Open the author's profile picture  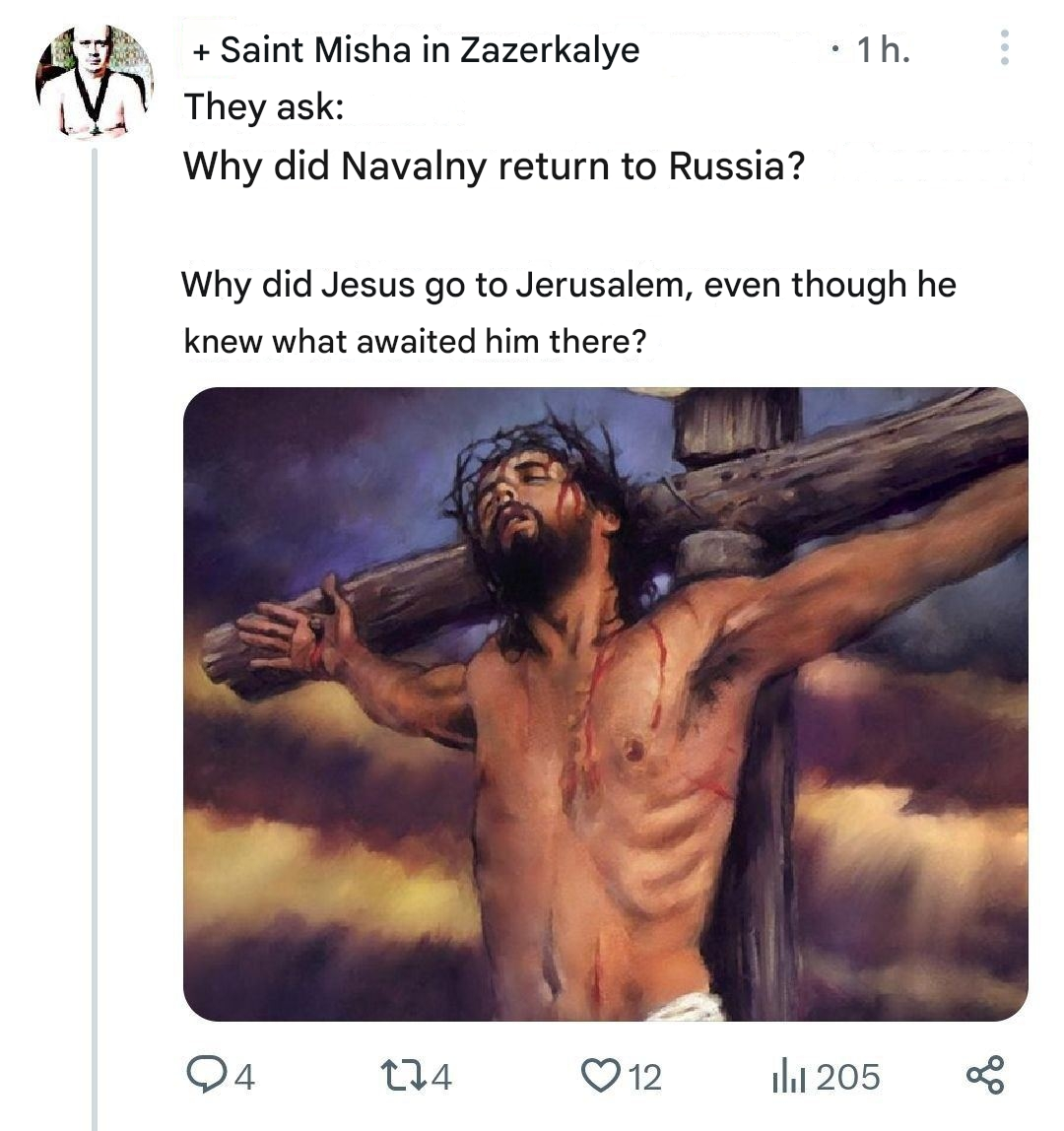pos(95,83)
